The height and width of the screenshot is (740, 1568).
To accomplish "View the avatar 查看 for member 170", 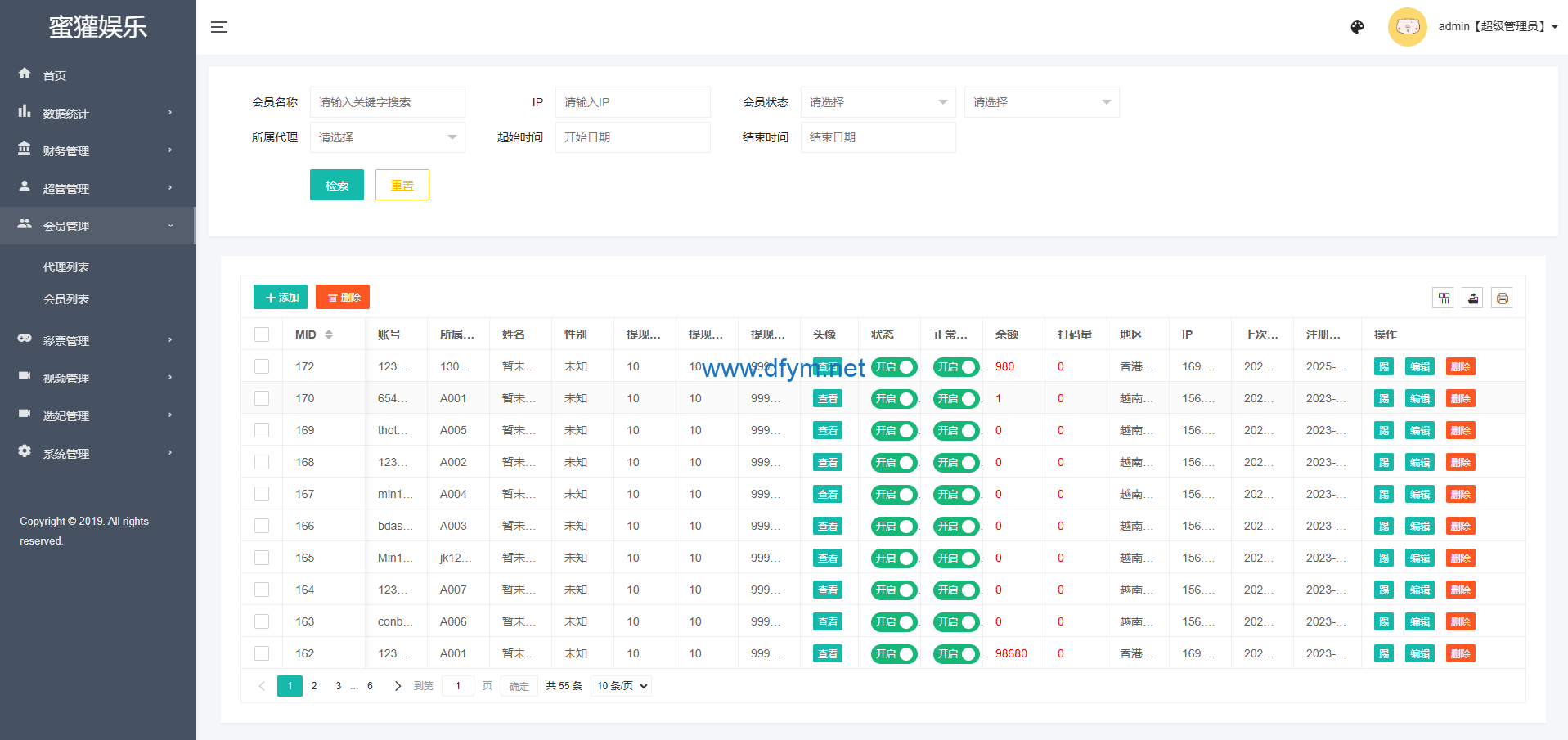I will click(828, 399).
